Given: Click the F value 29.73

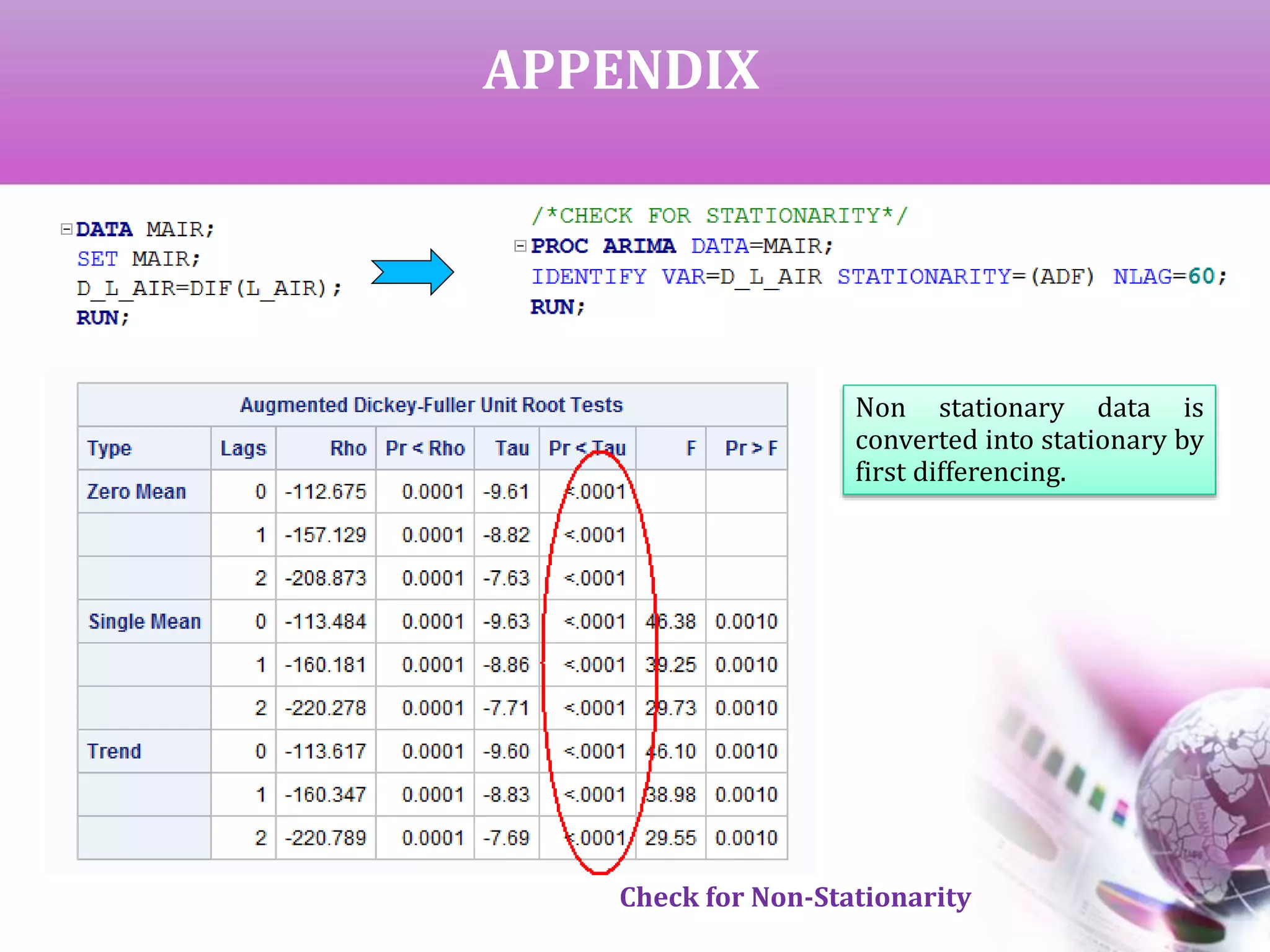Looking at the screenshot, I should tap(670, 708).
